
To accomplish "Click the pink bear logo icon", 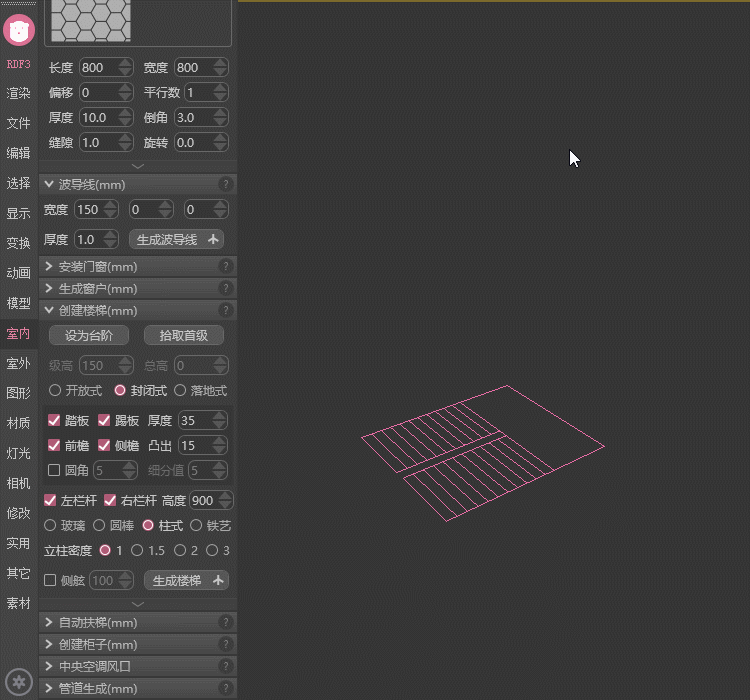I will click(x=19, y=30).
